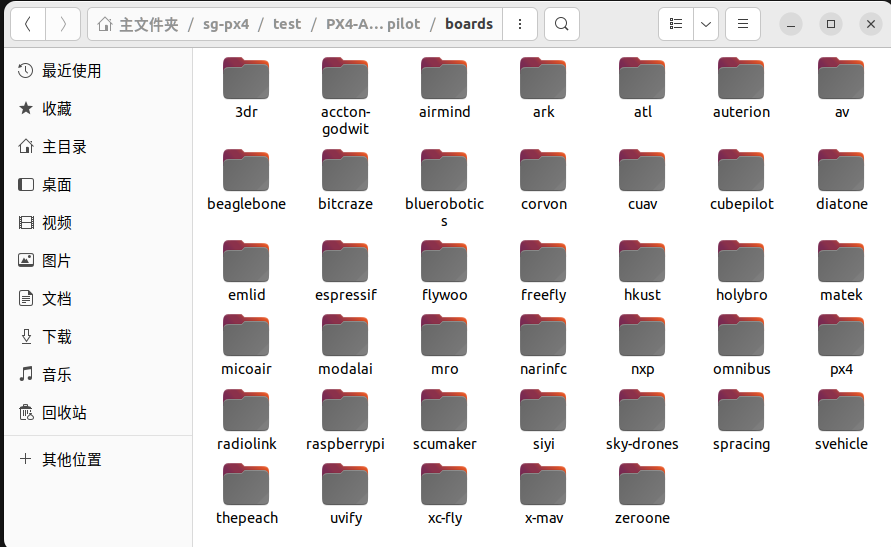The height and width of the screenshot is (547, 891).
Task: Click the boards breadcrumb
Action: (469, 24)
